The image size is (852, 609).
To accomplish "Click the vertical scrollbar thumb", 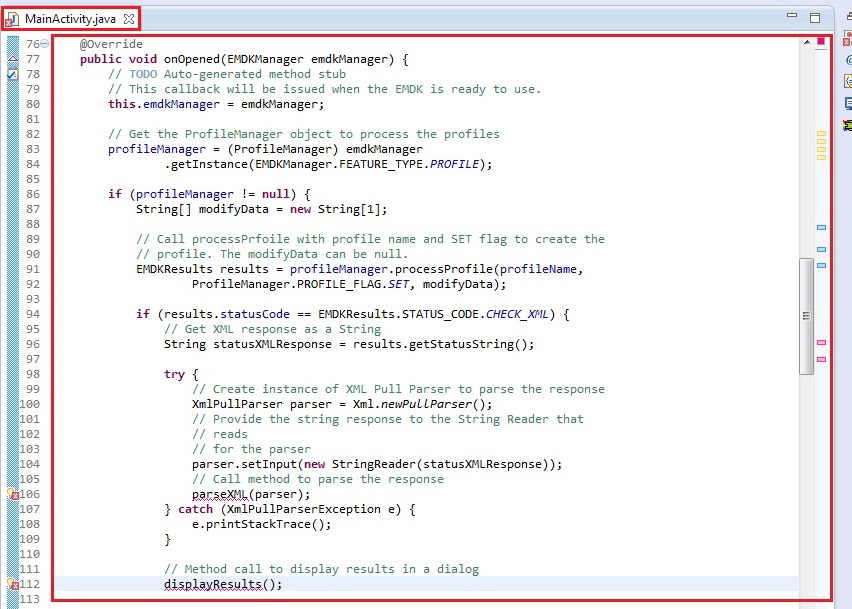I will click(x=806, y=315).
